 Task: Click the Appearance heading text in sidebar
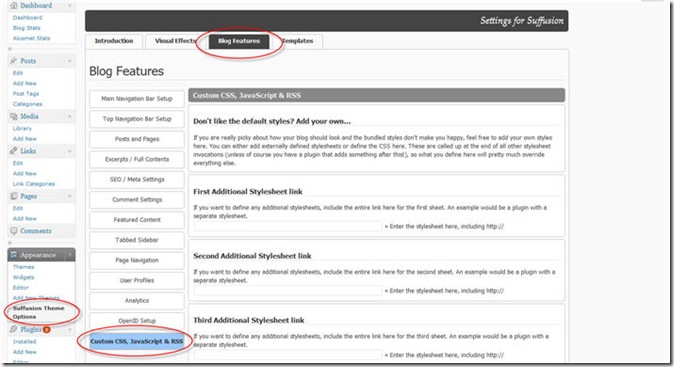point(38,255)
